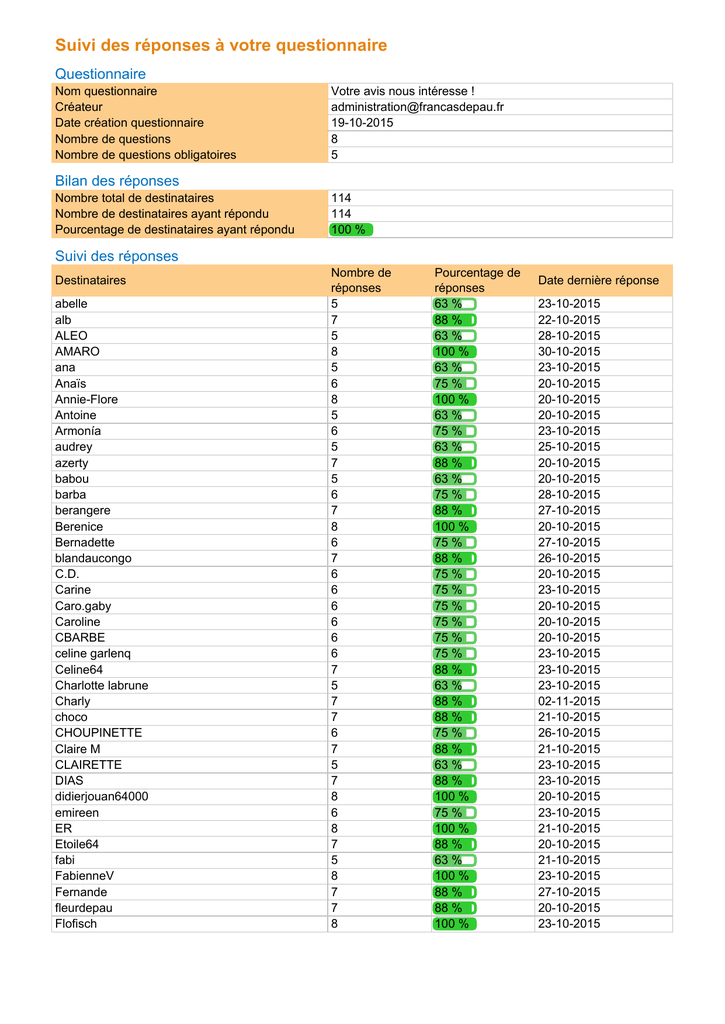Click the Nombre de réponses column header
The image size is (725, 1024).
pos(361,281)
